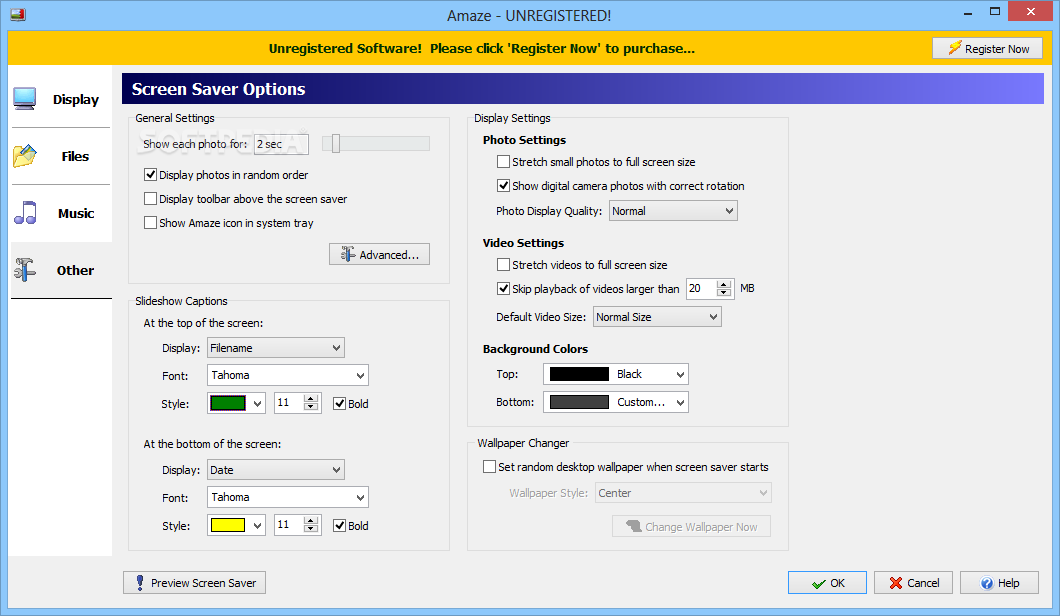
Task: Click the Cancel button
Action: pos(913,583)
